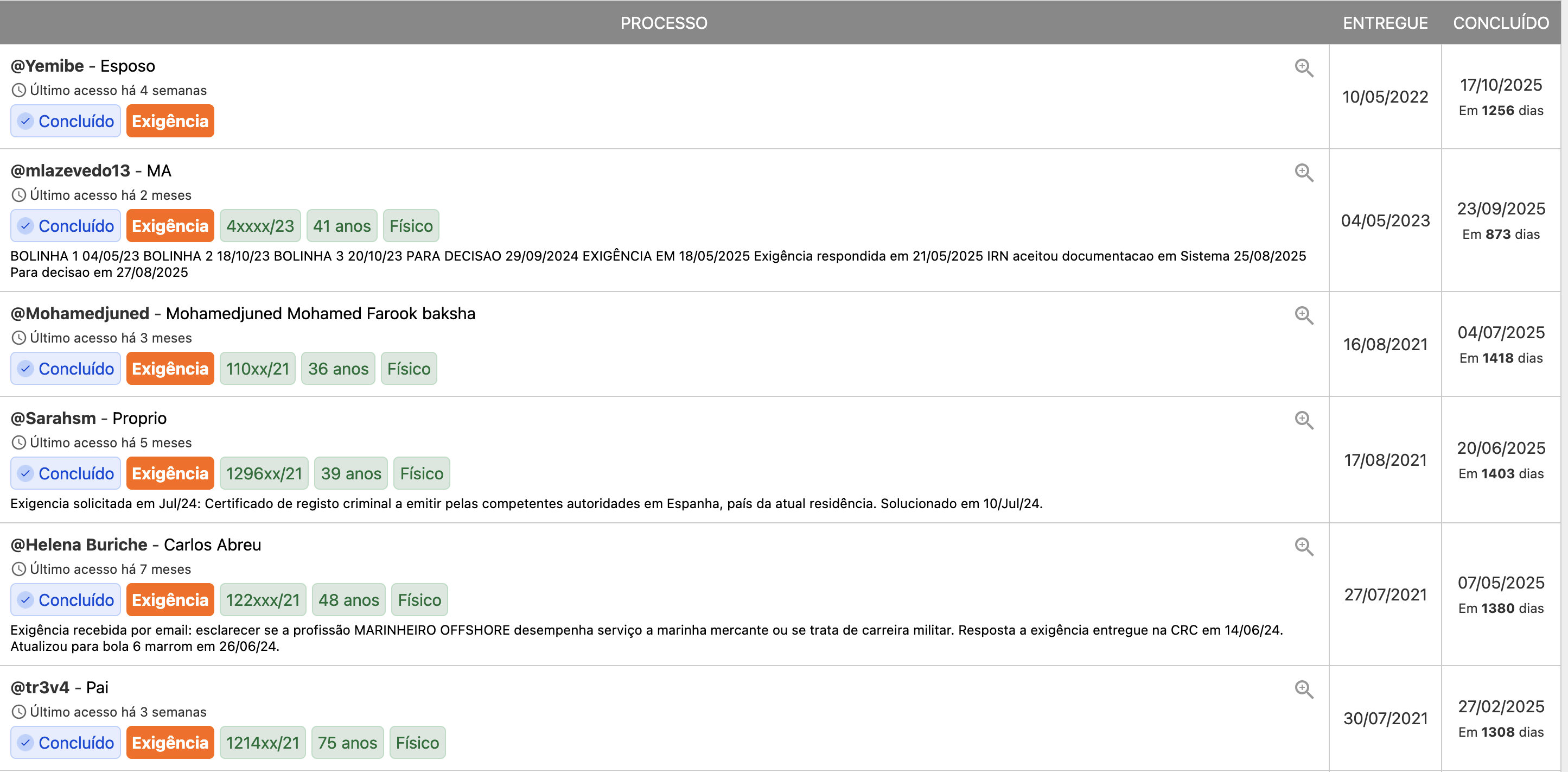Sort by the PROCESSO column header
Image resolution: width=1568 pixels, height=772 pixels.
(664, 23)
